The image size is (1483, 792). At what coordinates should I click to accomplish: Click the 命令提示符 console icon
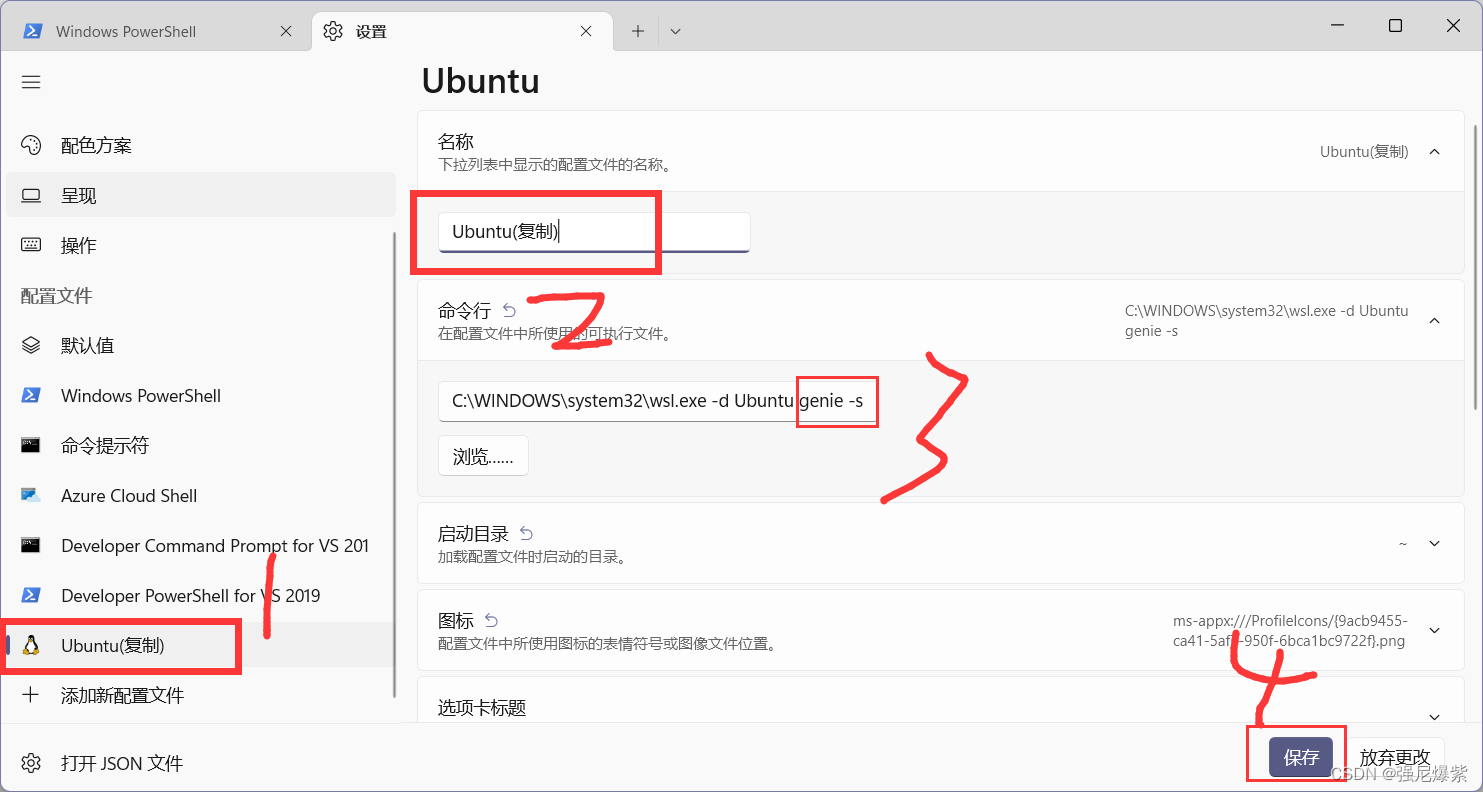tap(31, 445)
